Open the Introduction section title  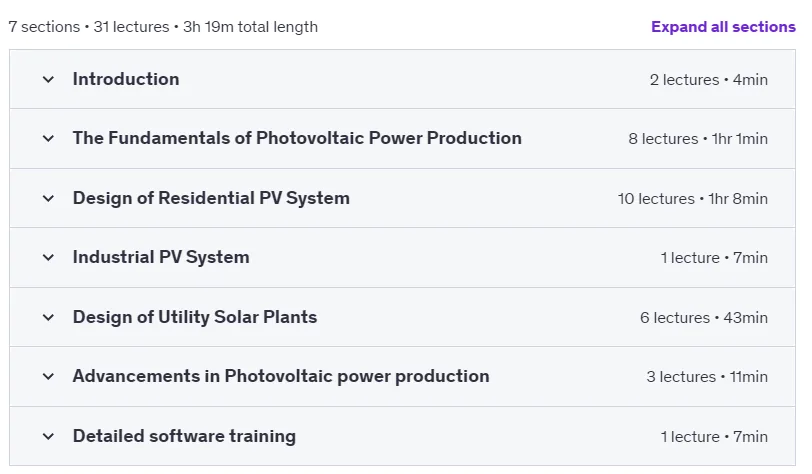[126, 79]
